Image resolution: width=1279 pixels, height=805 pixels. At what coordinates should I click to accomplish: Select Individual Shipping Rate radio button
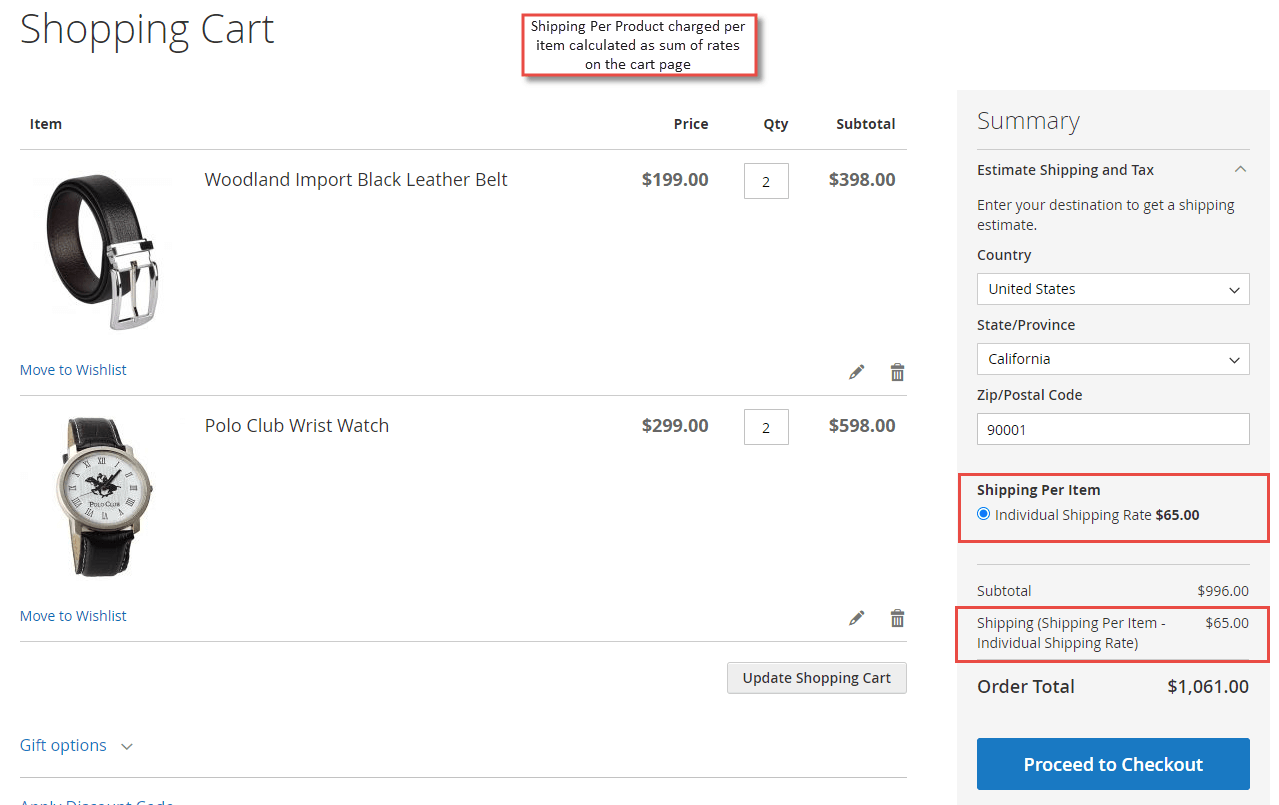click(984, 514)
